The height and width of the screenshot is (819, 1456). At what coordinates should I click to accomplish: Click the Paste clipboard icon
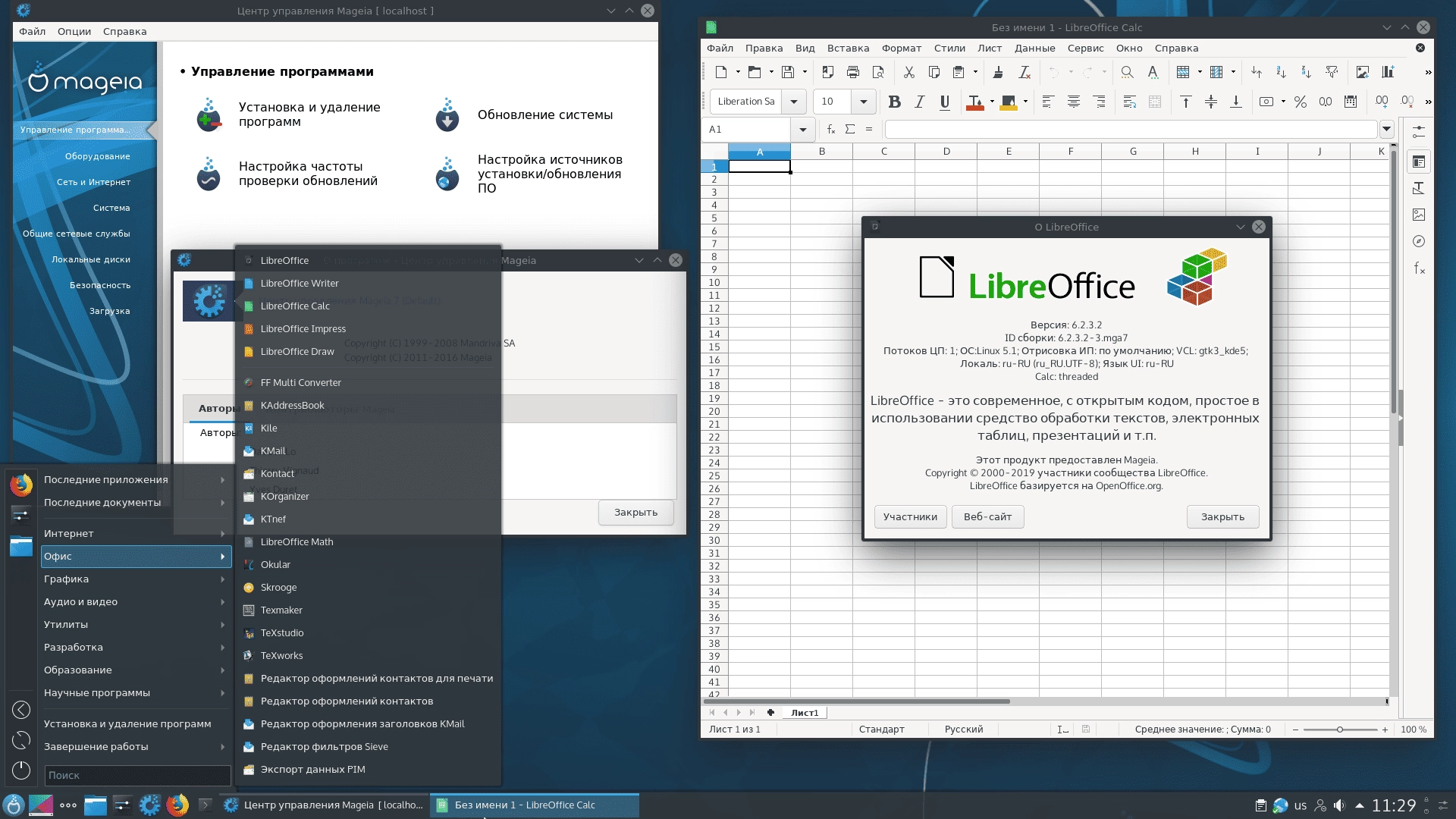pyautogui.click(x=959, y=72)
